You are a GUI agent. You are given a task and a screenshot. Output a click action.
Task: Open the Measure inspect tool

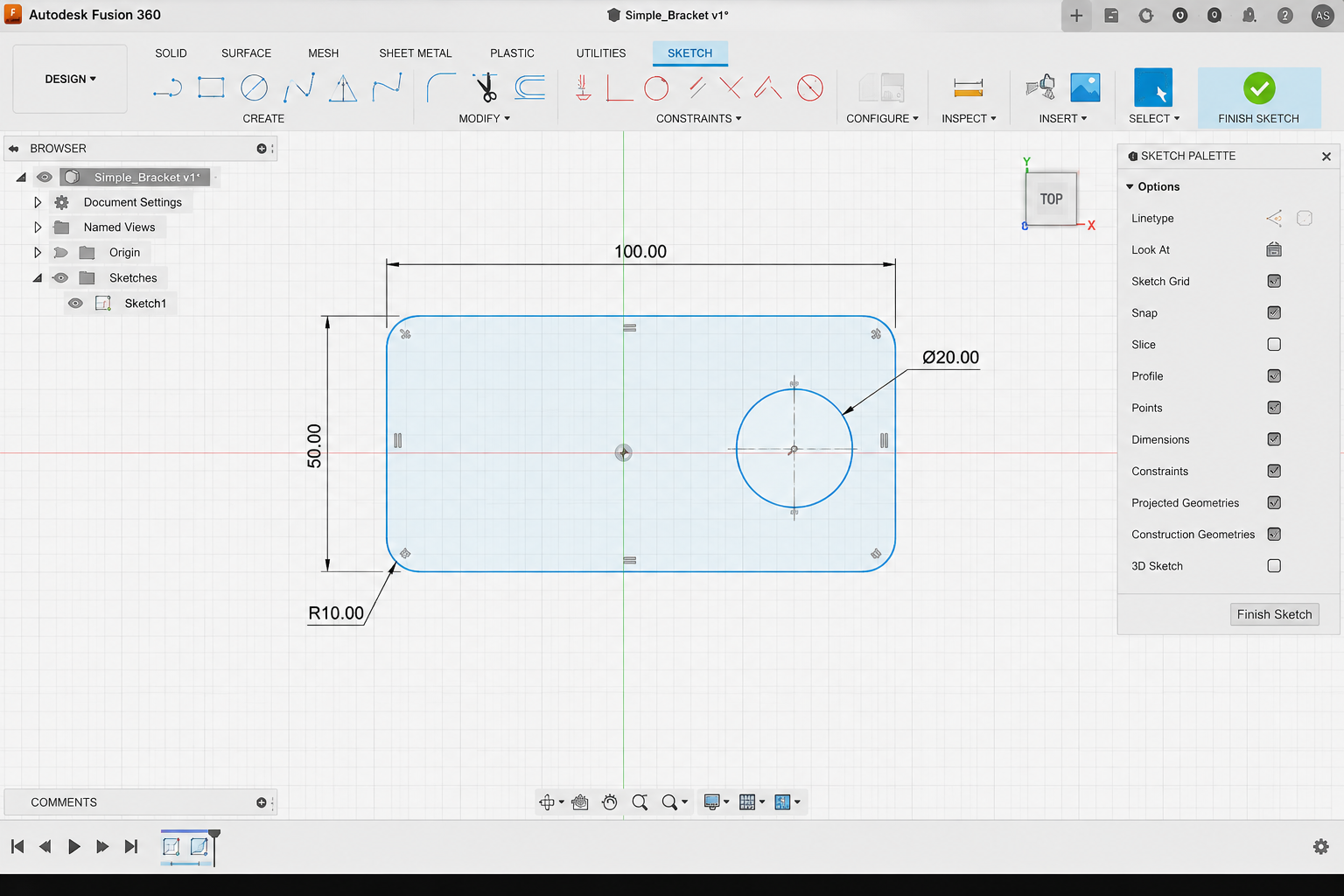click(969, 87)
